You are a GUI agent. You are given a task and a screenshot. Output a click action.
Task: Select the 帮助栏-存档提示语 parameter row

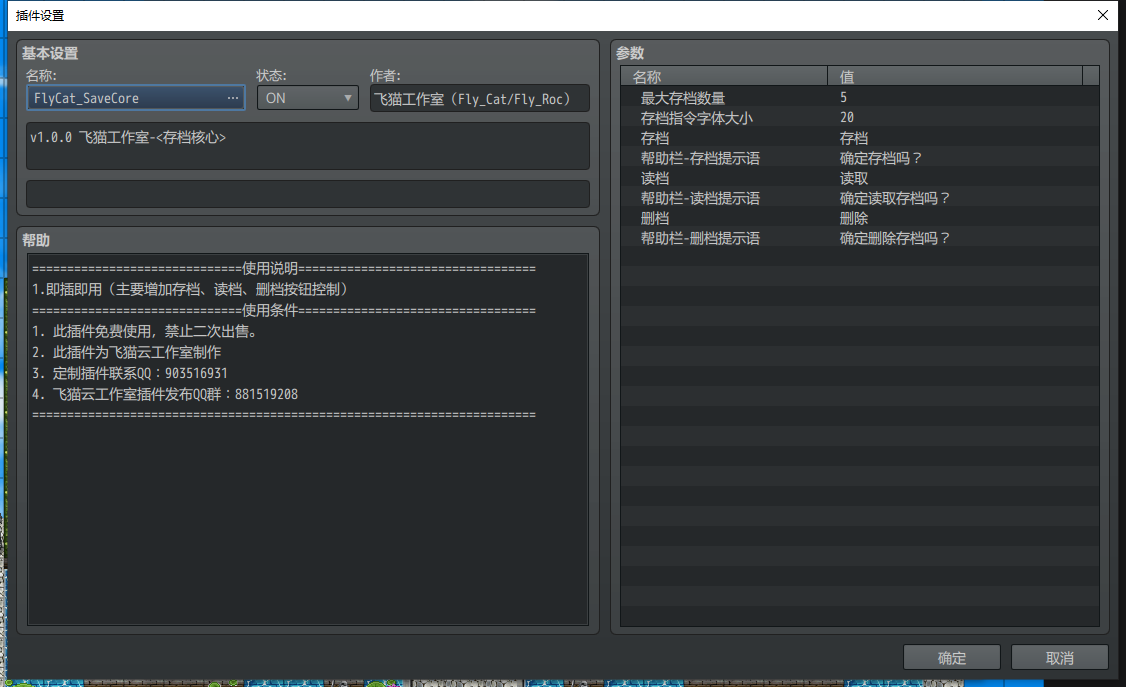860,158
